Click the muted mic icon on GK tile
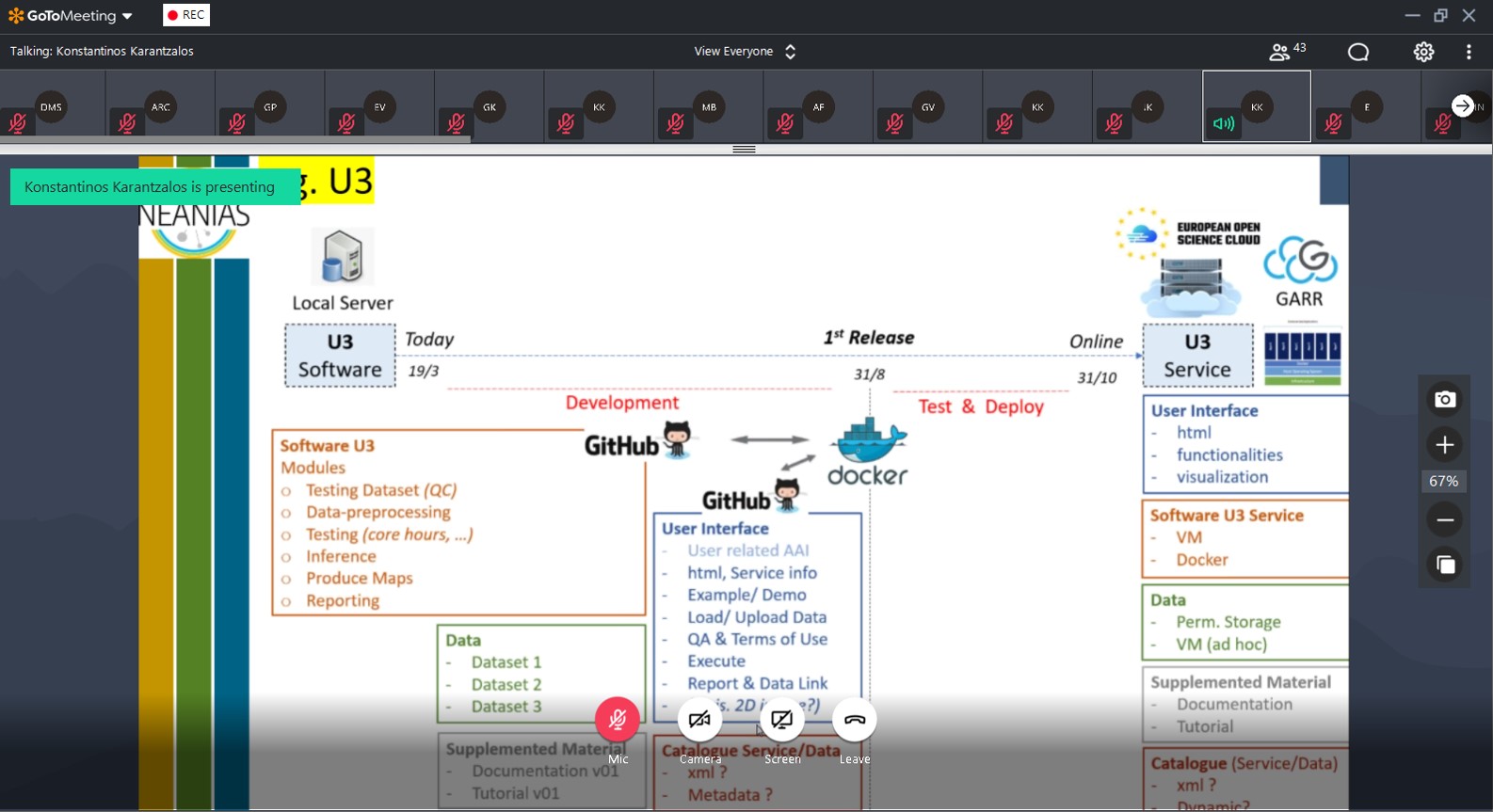 coord(457,122)
